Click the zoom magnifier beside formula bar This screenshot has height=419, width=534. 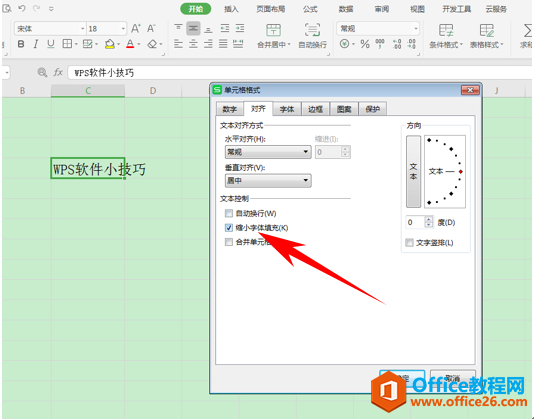pyautogui.click(x=42, y=72)
